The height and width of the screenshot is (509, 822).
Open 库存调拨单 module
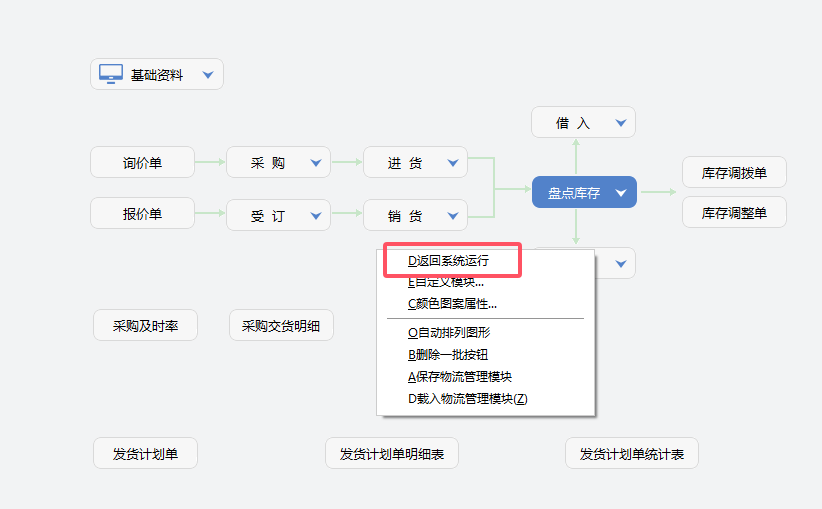coord(734,172)
